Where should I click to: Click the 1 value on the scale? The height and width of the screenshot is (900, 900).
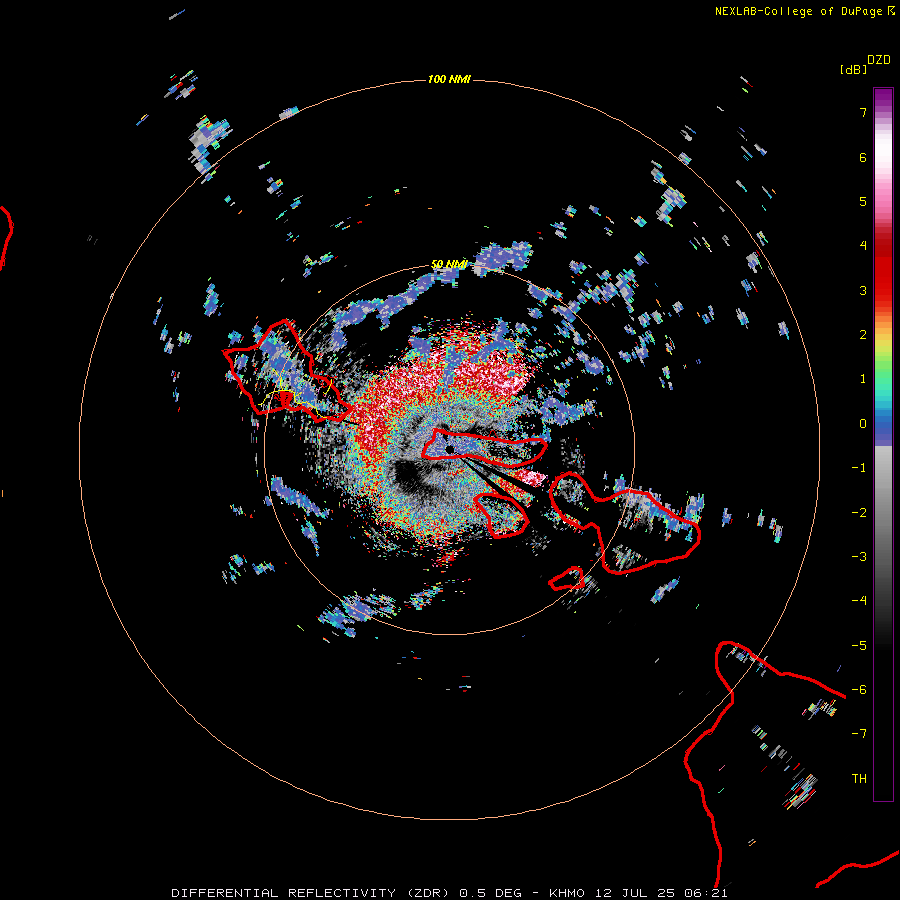point(863,379)
